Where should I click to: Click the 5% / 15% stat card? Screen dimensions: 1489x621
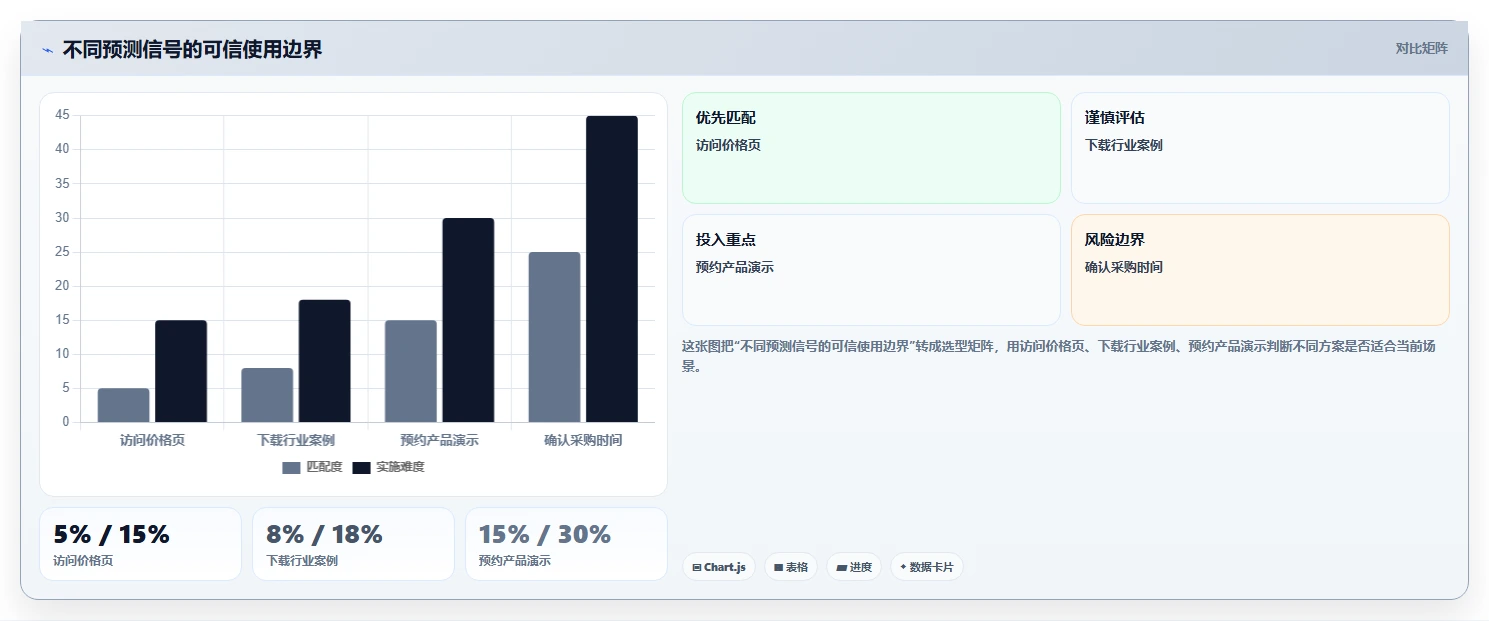140,544
